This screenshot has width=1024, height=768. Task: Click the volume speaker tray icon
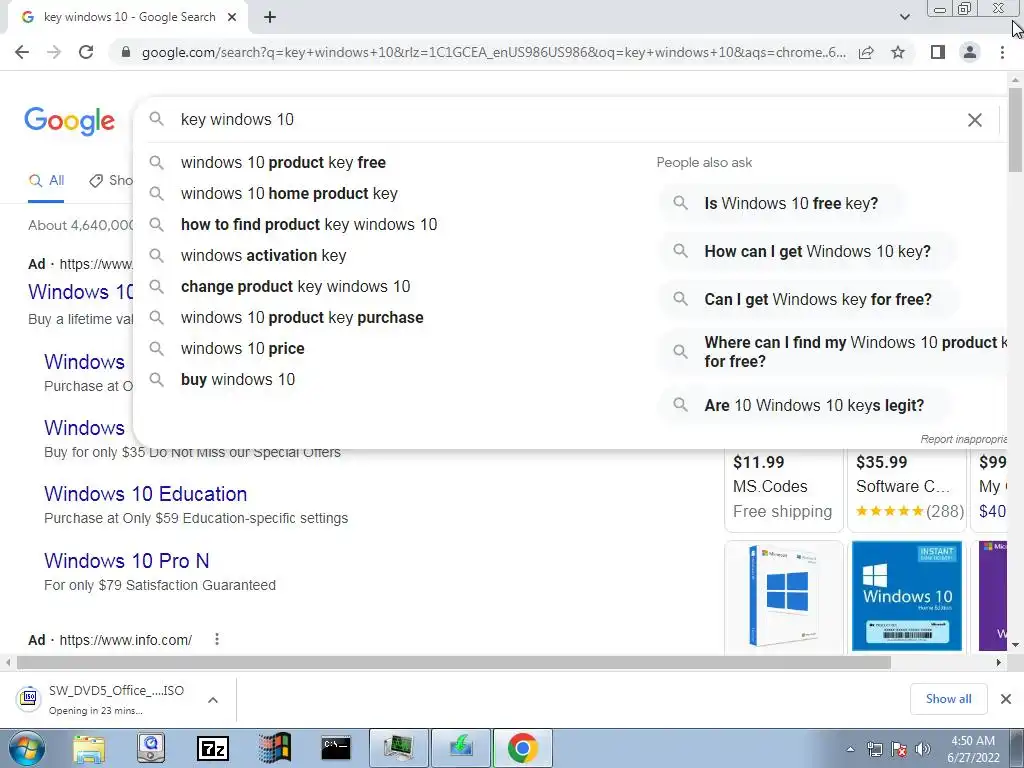coord(923,749)
